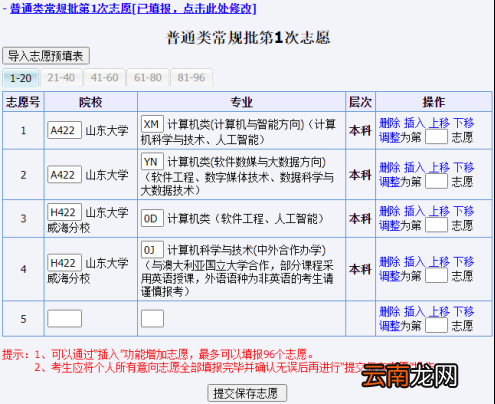Click the H422 school code field in row 4
Screen dimensions: 495x404
[x=64, y=263]
